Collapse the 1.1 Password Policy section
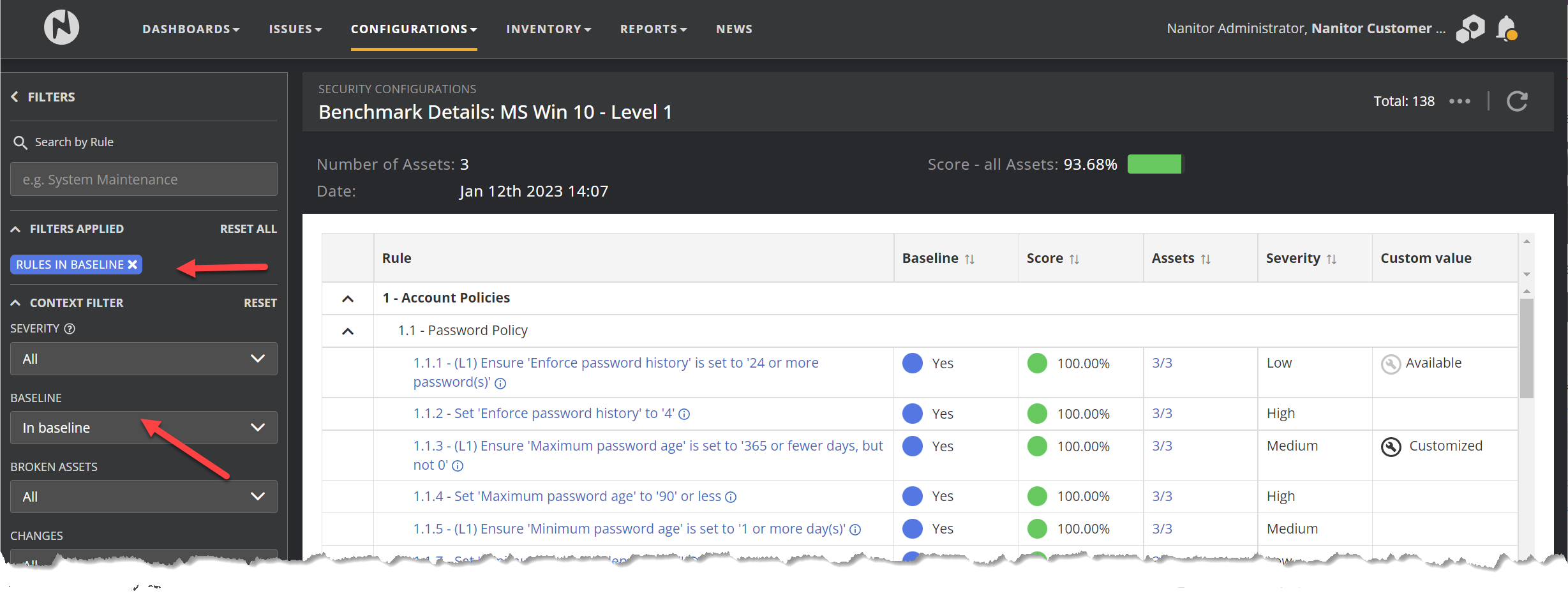Screen dimensions: 1568x598 (x=348, y=331)
